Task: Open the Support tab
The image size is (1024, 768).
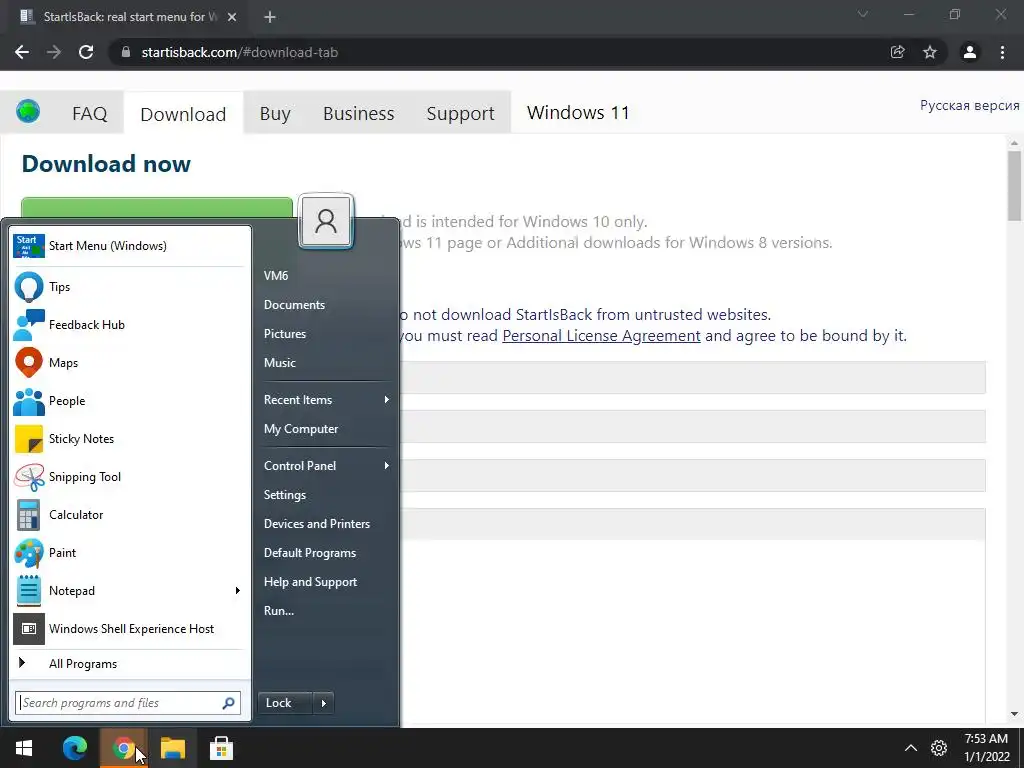Action: [x=460, y=114]
